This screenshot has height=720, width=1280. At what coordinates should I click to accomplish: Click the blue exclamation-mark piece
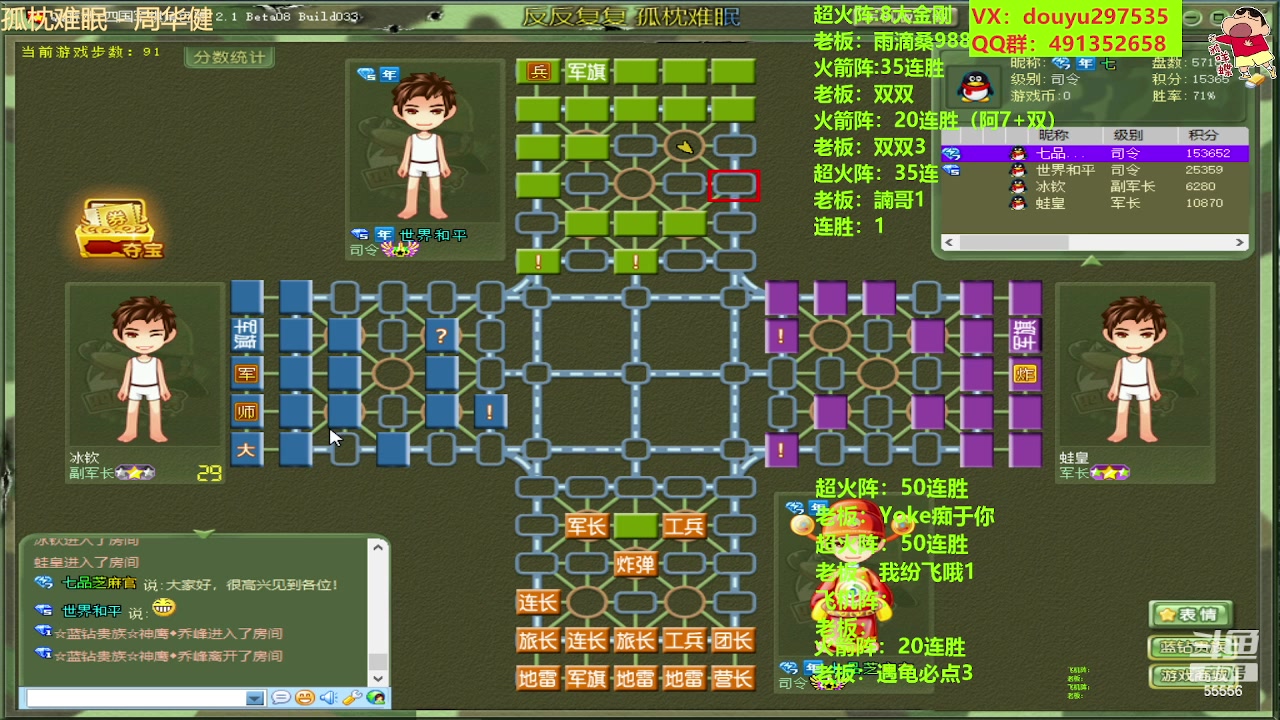(x=490, y=411)
